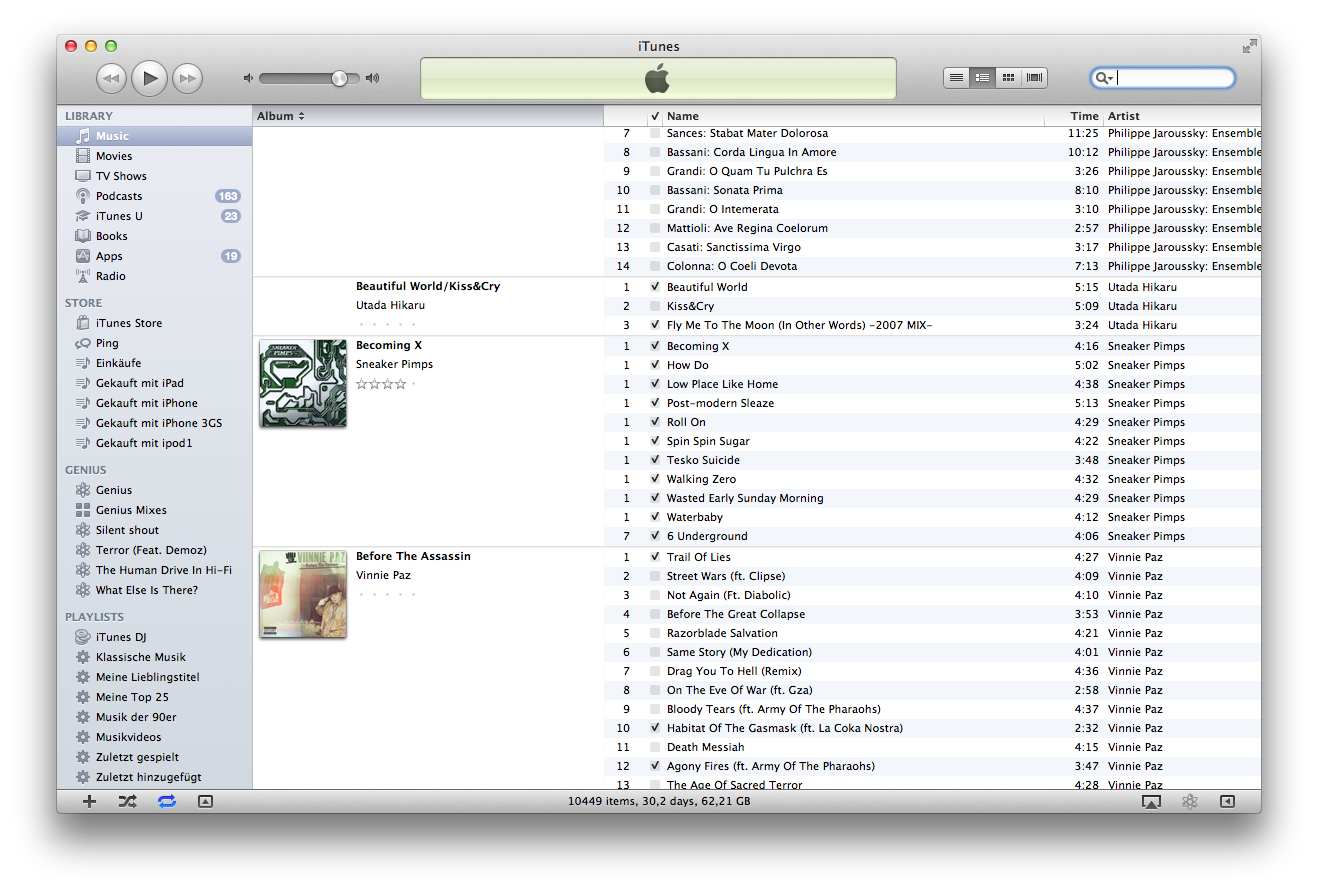Show the Apps library
This screenshot has height=892, width=1318.
tap(154, 256)
